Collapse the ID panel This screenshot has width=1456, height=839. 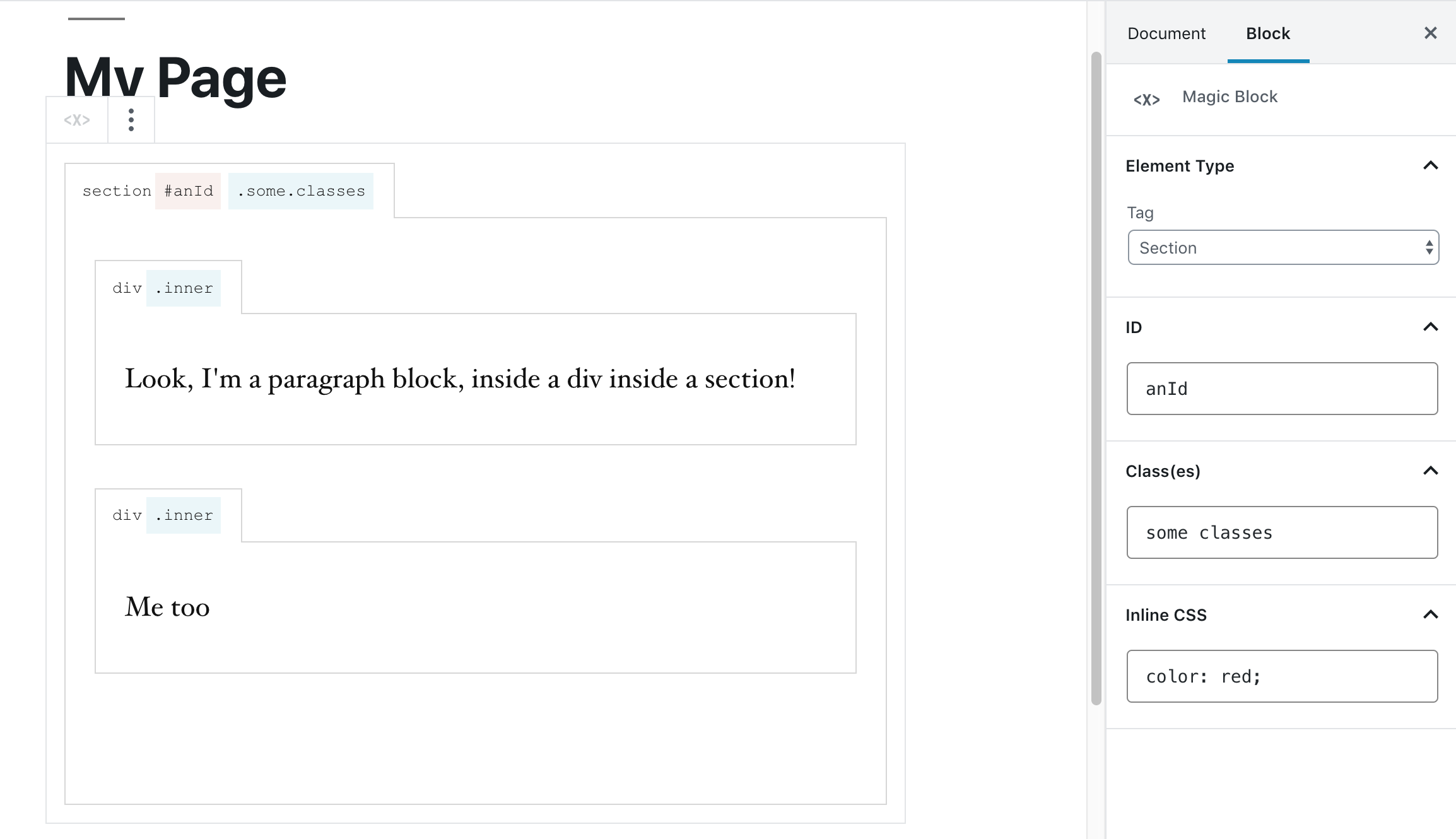tap(1430, 327)
